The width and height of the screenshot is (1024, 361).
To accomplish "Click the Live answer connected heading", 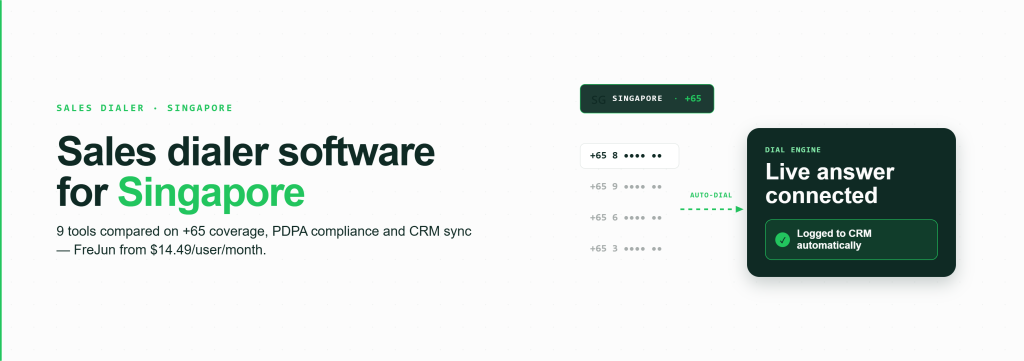I will (x=829, y=183).
